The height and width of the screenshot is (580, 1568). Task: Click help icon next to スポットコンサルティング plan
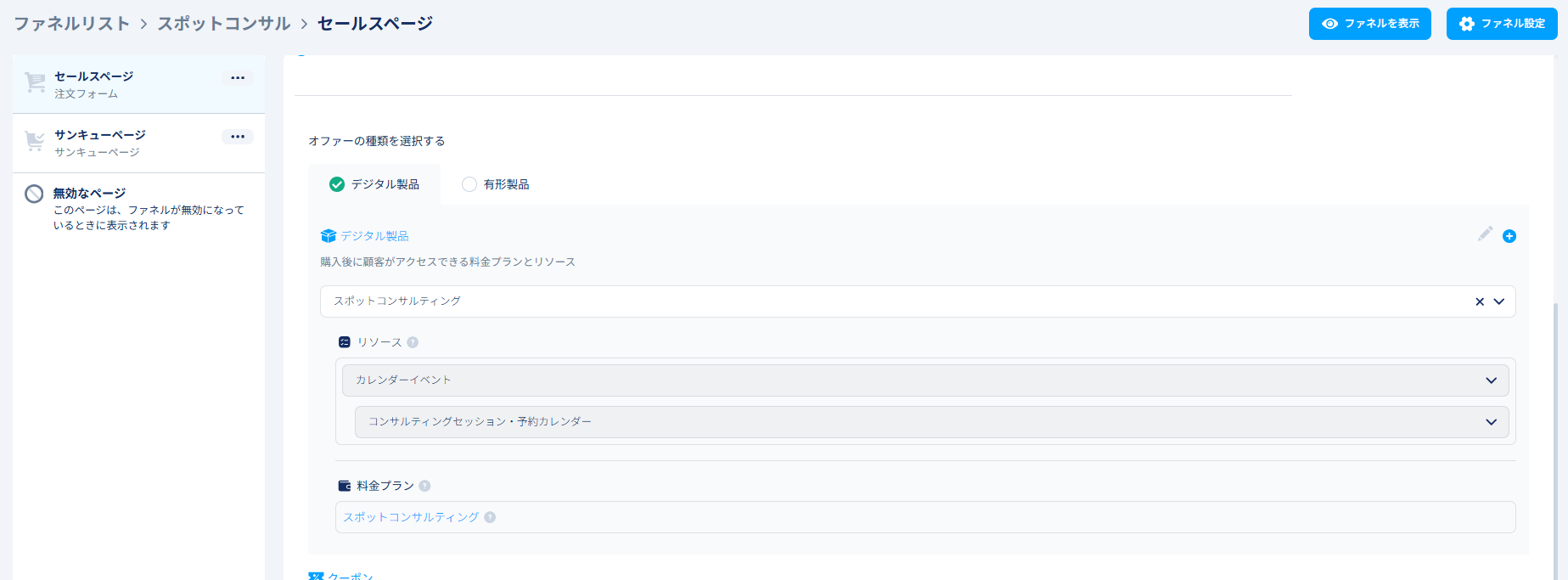tap(490, 517)
